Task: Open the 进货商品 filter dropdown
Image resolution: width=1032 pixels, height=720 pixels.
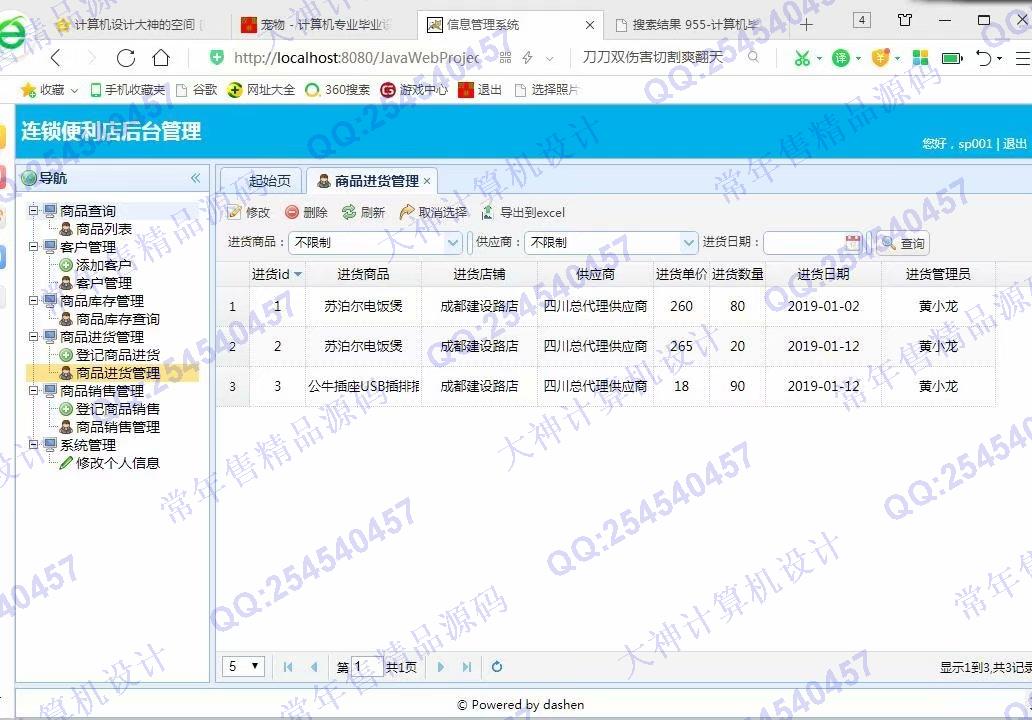Action: tap(453, 242)
